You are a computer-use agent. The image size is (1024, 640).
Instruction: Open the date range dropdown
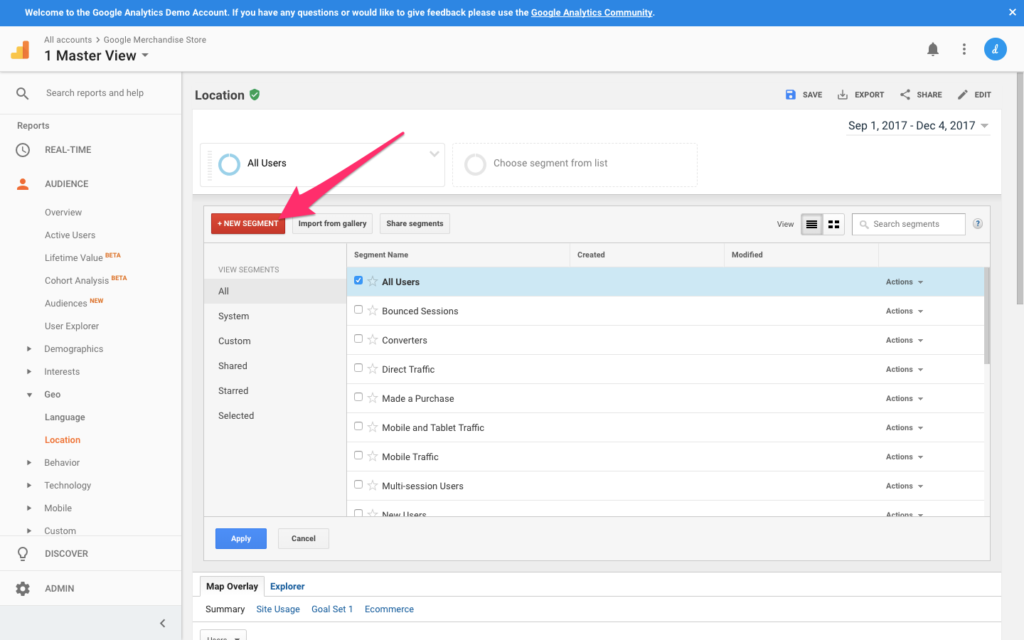pos(918,126)
